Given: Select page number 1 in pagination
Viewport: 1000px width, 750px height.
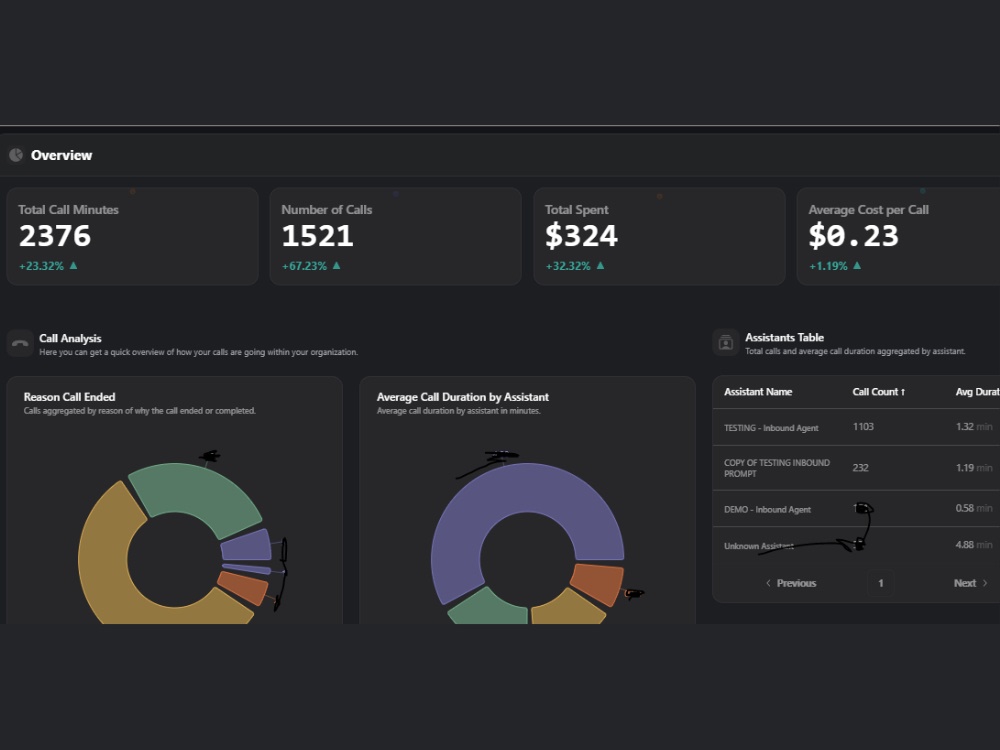Looking at the screenshot, I should tap(881, 583).
